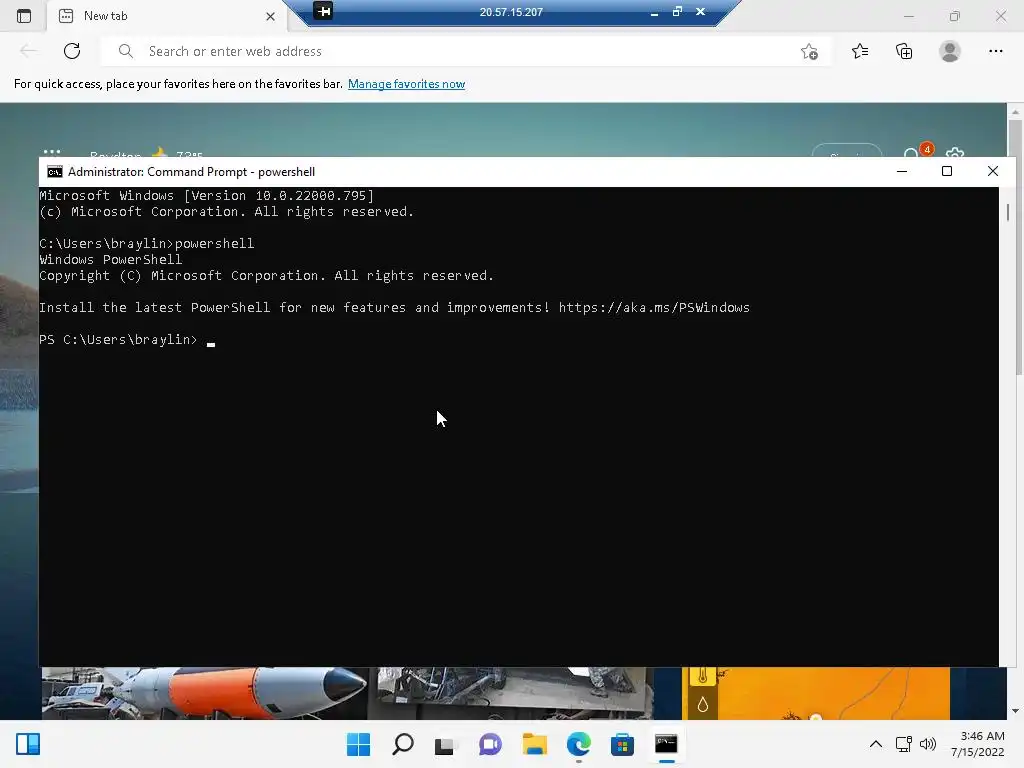Click the browser back arrow
This screenshot has height=768, width=1024.
pyautogui.click(x=28, y=51)
